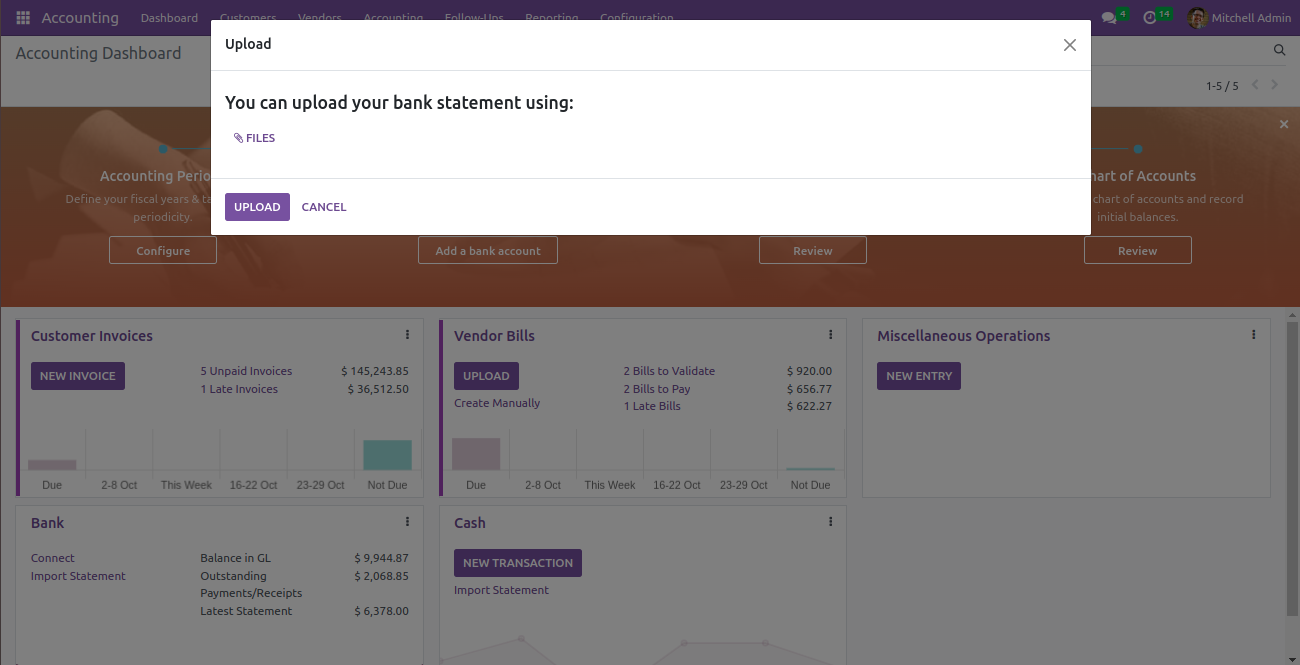1300x665 pixels.
Task: Click the Import Statement link under Bank
Action: 78,576
